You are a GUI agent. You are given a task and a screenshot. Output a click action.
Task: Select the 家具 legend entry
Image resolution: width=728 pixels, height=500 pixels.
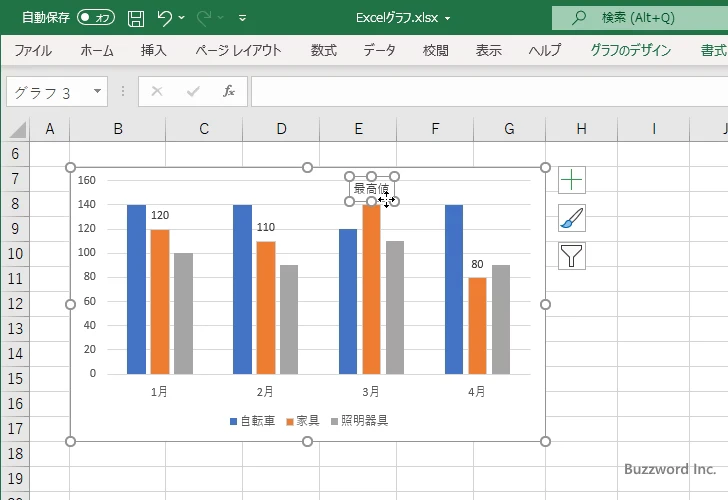(x=303, y=421)
